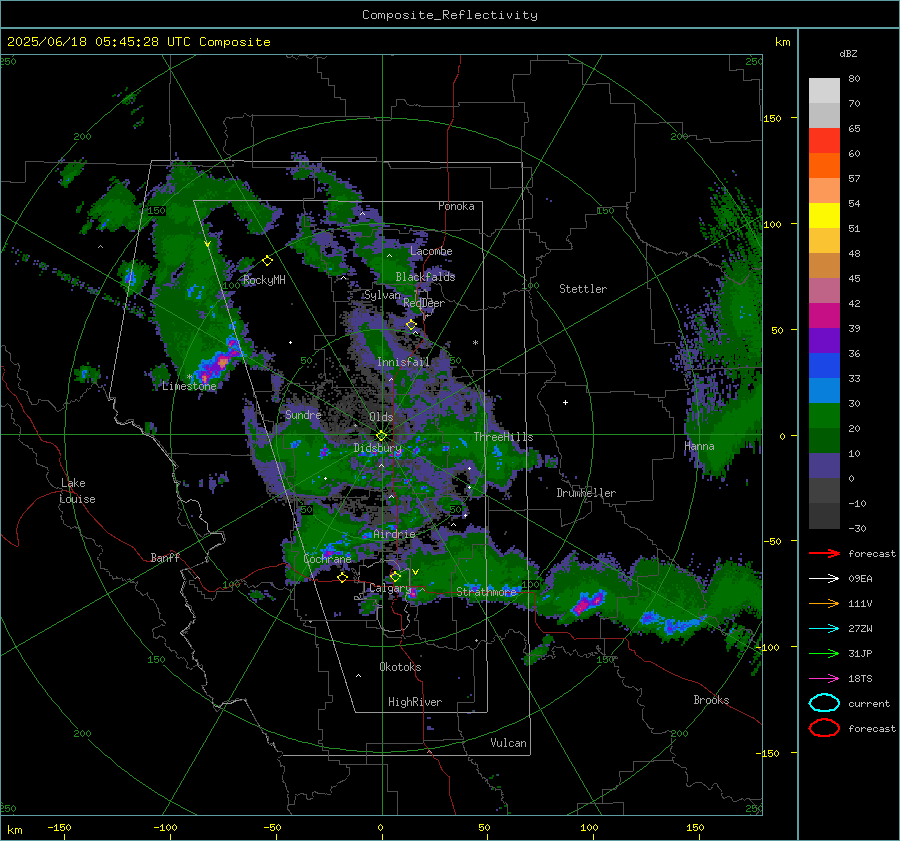The width and height of the screenshot is (900, 841).
Task: Click the RedDeer city label
Action: 424,303
